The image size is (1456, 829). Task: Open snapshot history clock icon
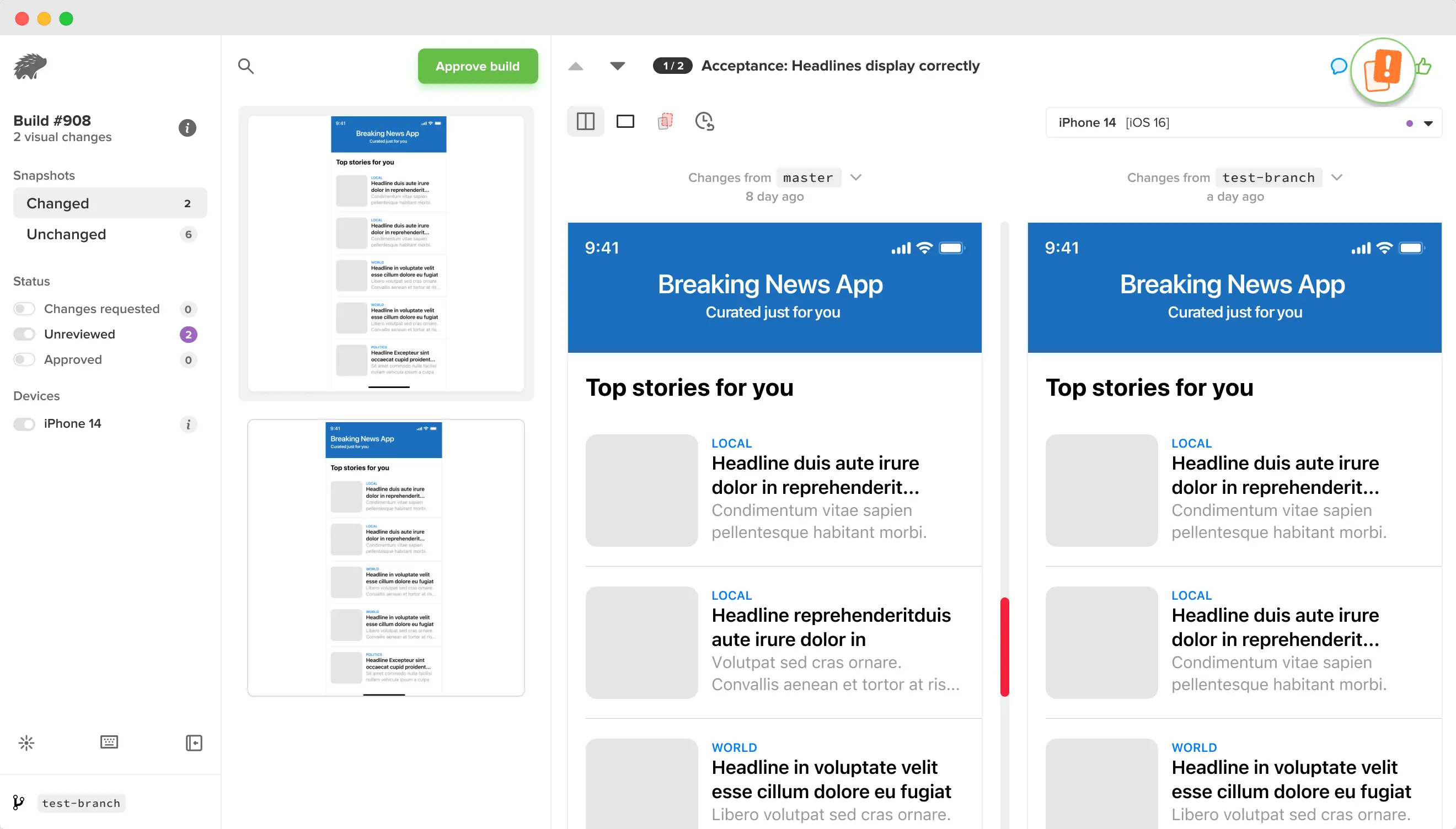point(705,121)
